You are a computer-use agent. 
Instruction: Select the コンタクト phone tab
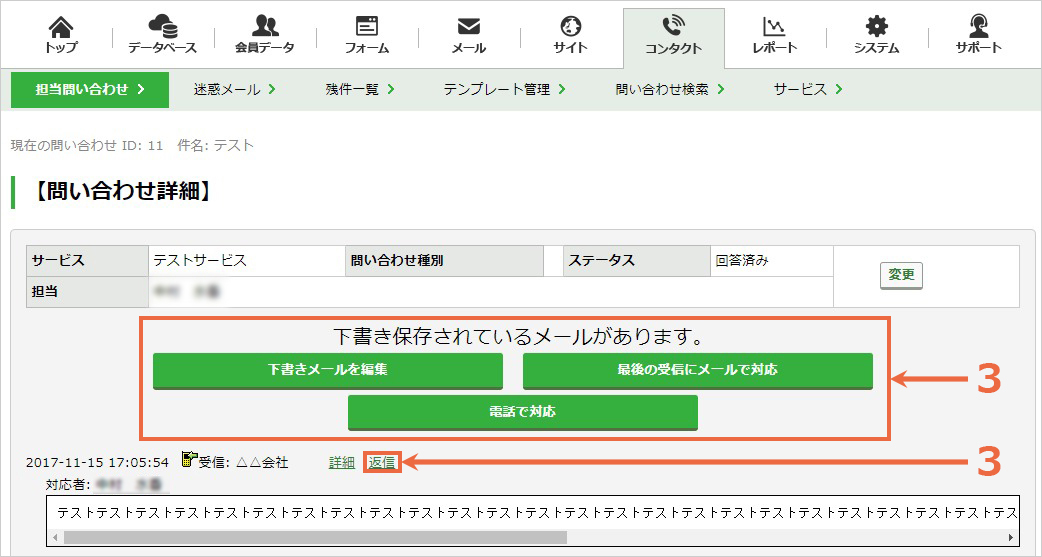coord(673,38)
